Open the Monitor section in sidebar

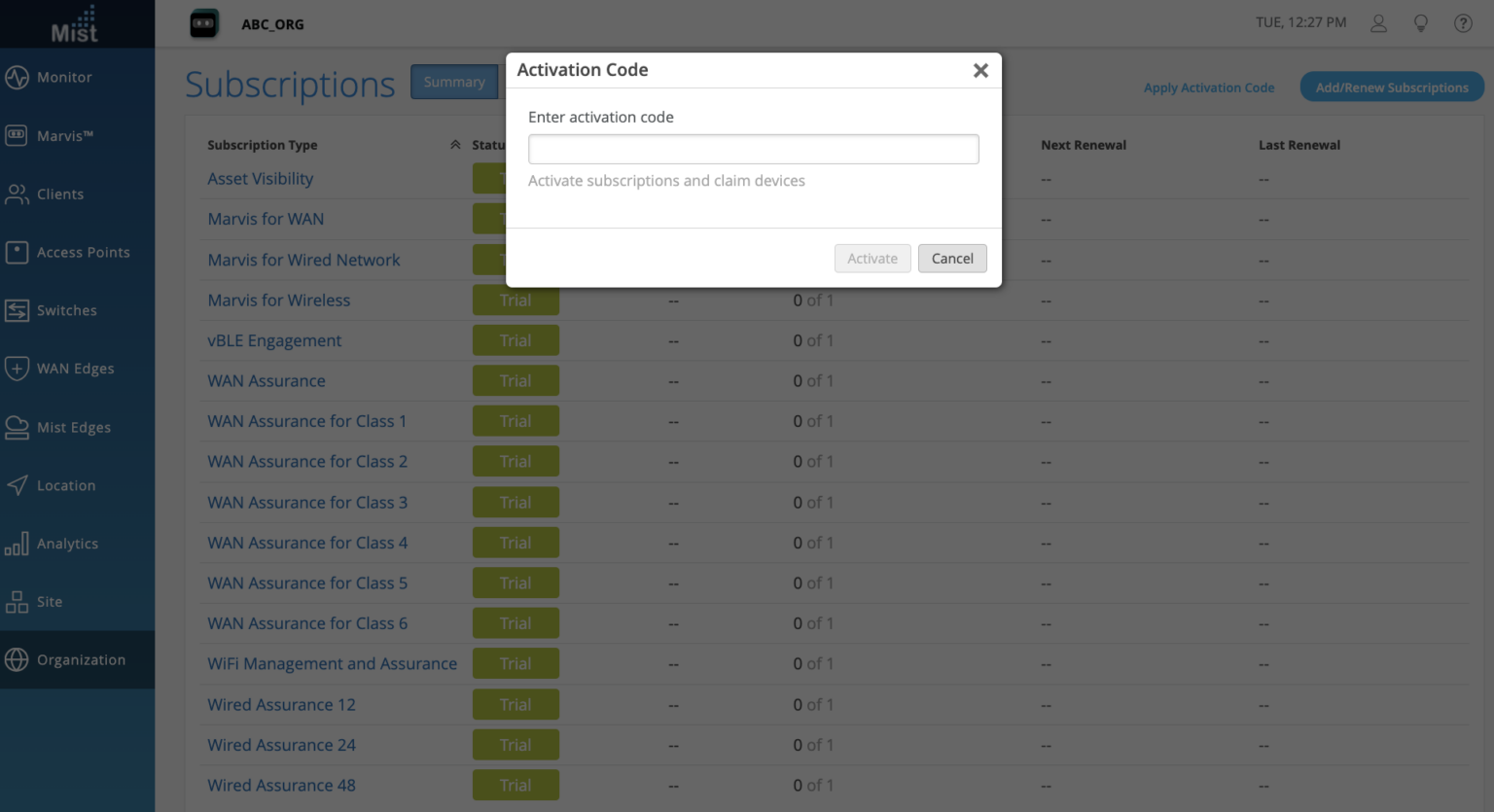click(x=64, y=78)
